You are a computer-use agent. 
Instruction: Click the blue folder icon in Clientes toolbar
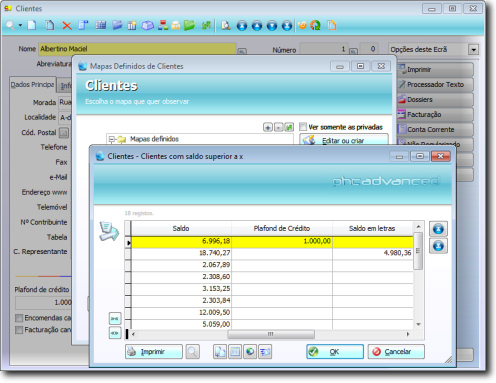coord(117,25)
